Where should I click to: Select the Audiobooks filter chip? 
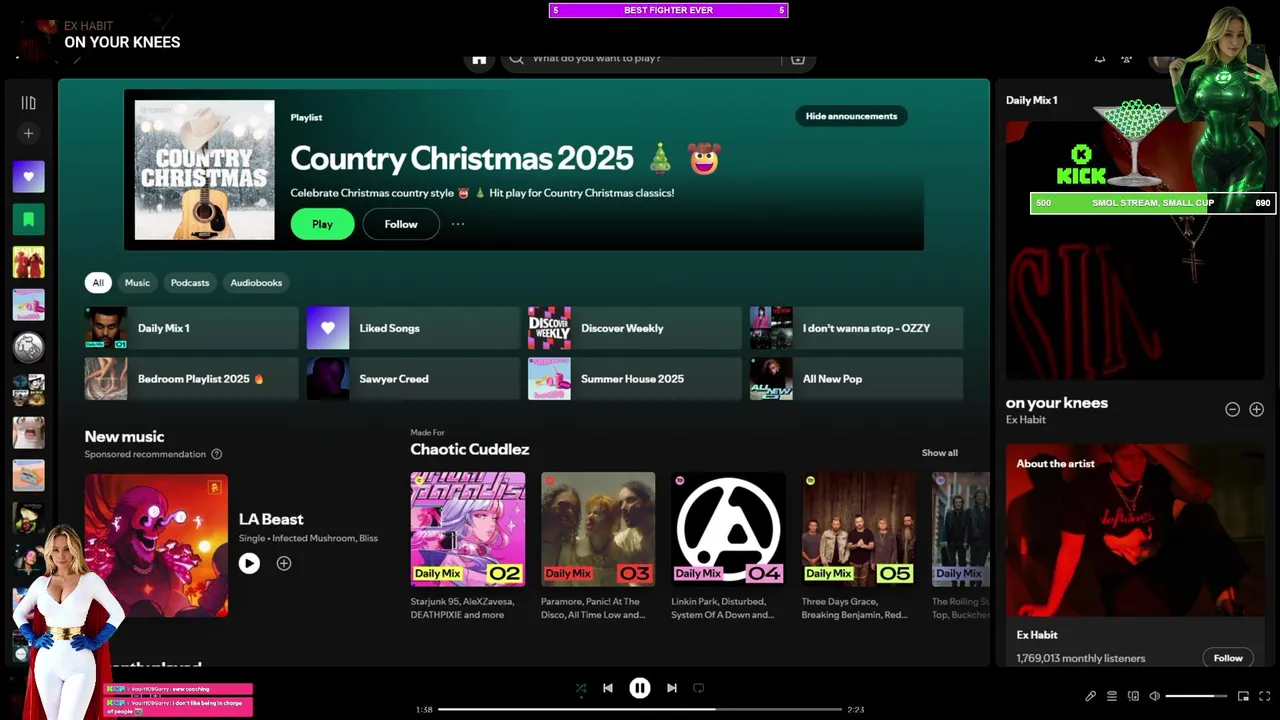point(256,283)
